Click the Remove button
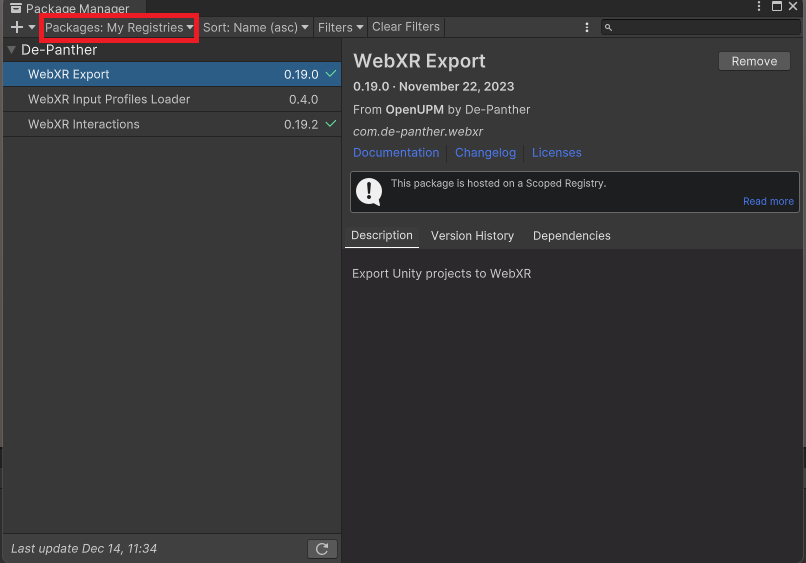Screen dimensions: 806x563 754,61
